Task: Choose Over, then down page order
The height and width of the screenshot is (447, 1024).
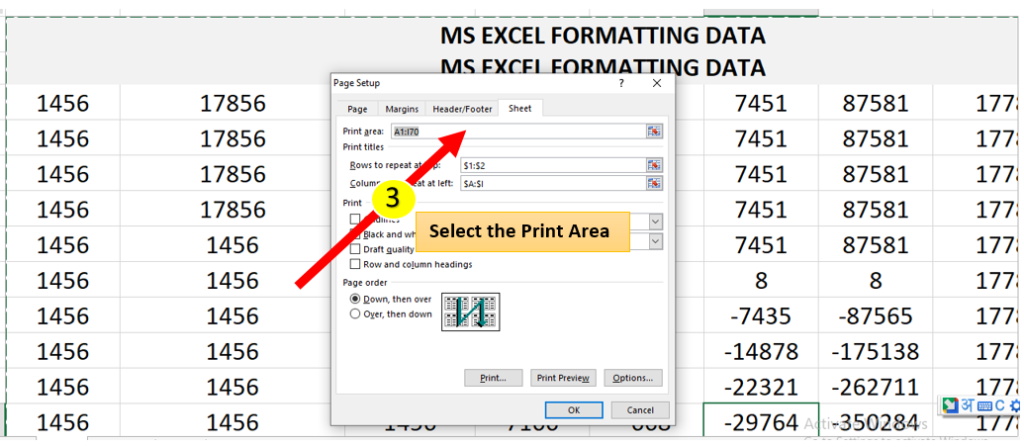Action: click(355, 314)
